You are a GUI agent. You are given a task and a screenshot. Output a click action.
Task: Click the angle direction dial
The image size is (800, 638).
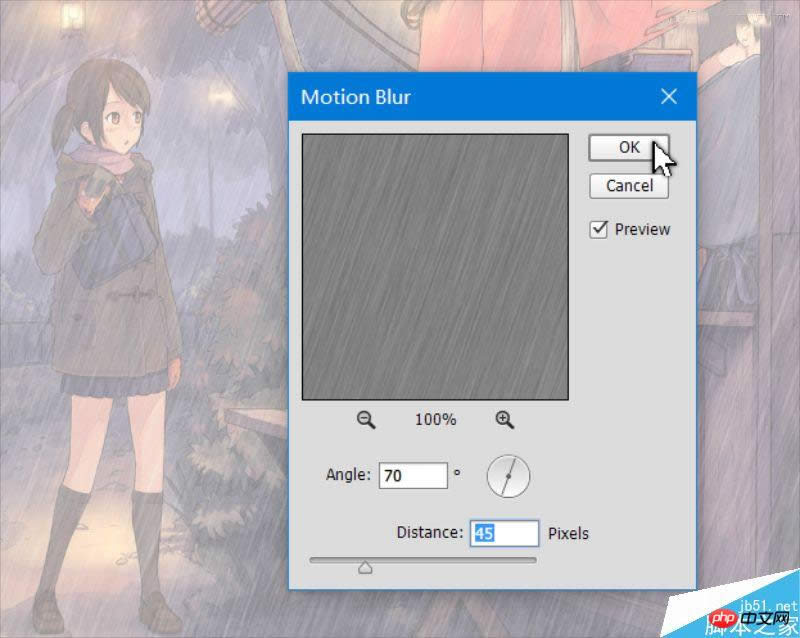507,477
